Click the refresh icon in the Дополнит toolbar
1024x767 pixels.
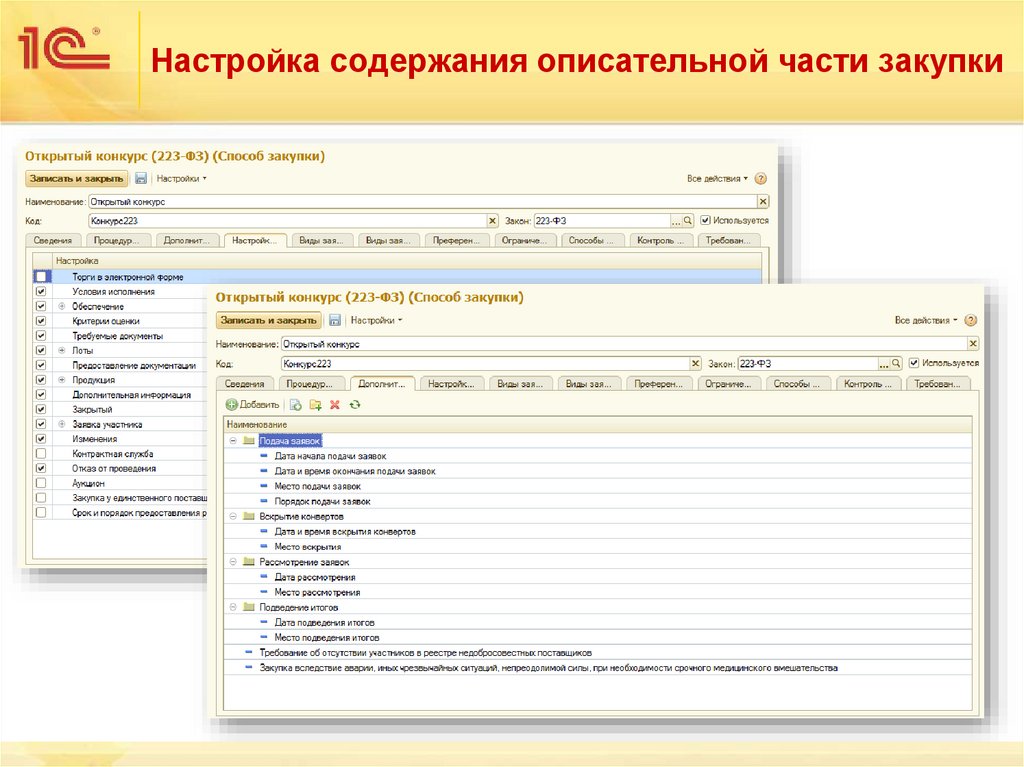[x=356, y=404]
